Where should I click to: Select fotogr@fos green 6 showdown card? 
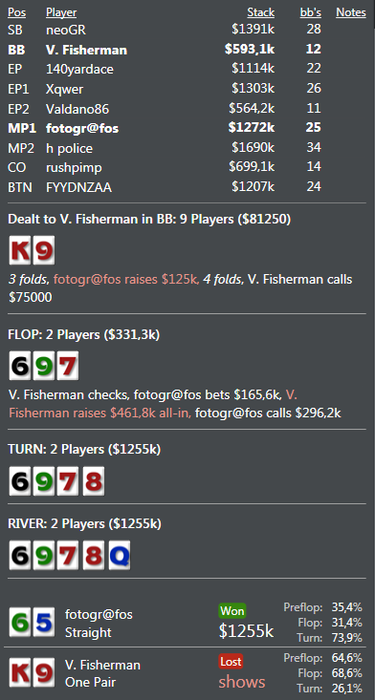(x=21, y=622)
